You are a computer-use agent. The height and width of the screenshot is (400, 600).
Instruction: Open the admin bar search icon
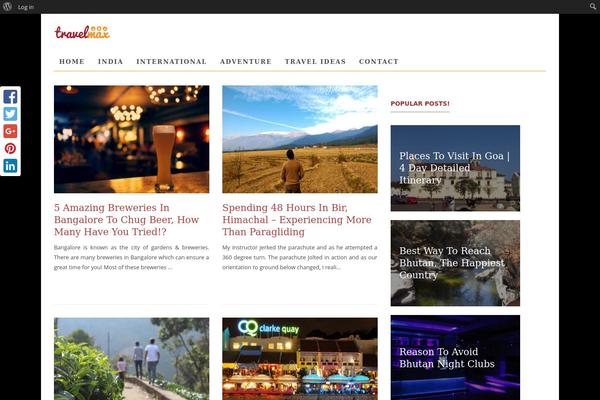coord(593,7)
